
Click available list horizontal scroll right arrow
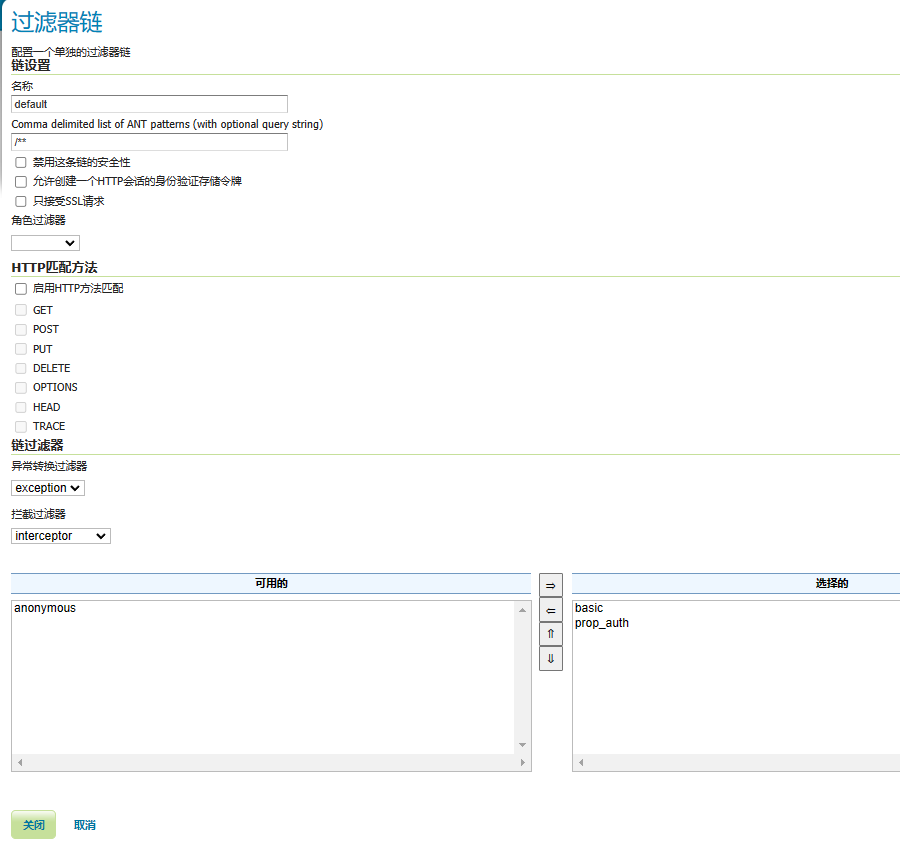point(522,763)
